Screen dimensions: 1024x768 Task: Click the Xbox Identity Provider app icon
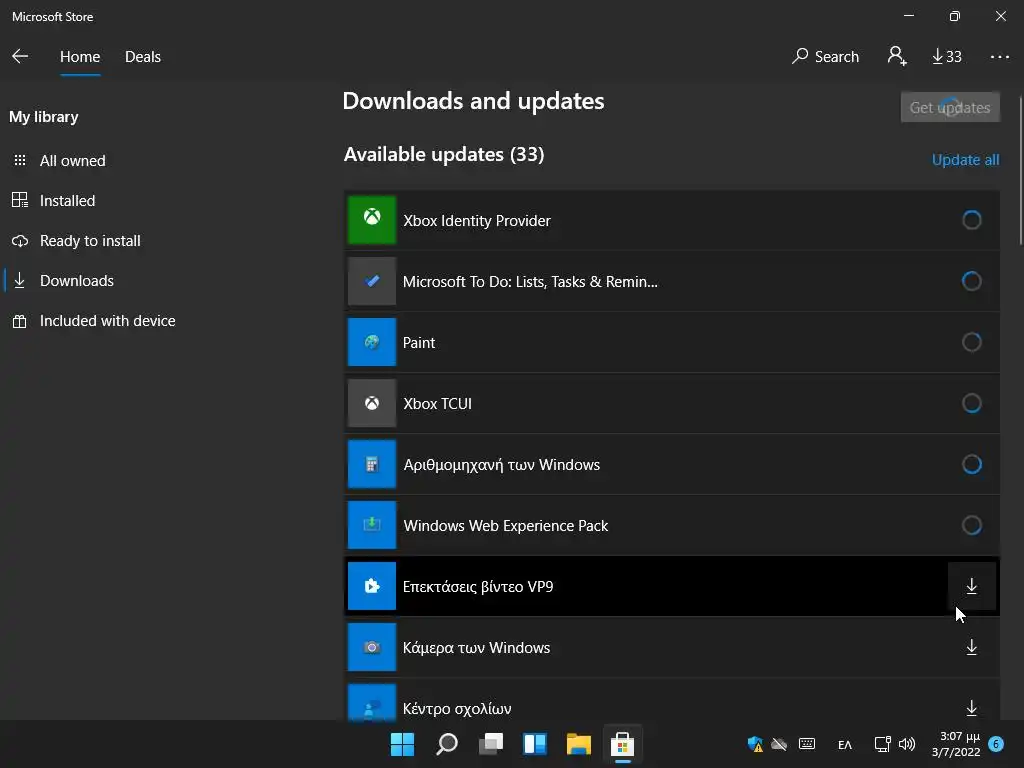(372, 220)
